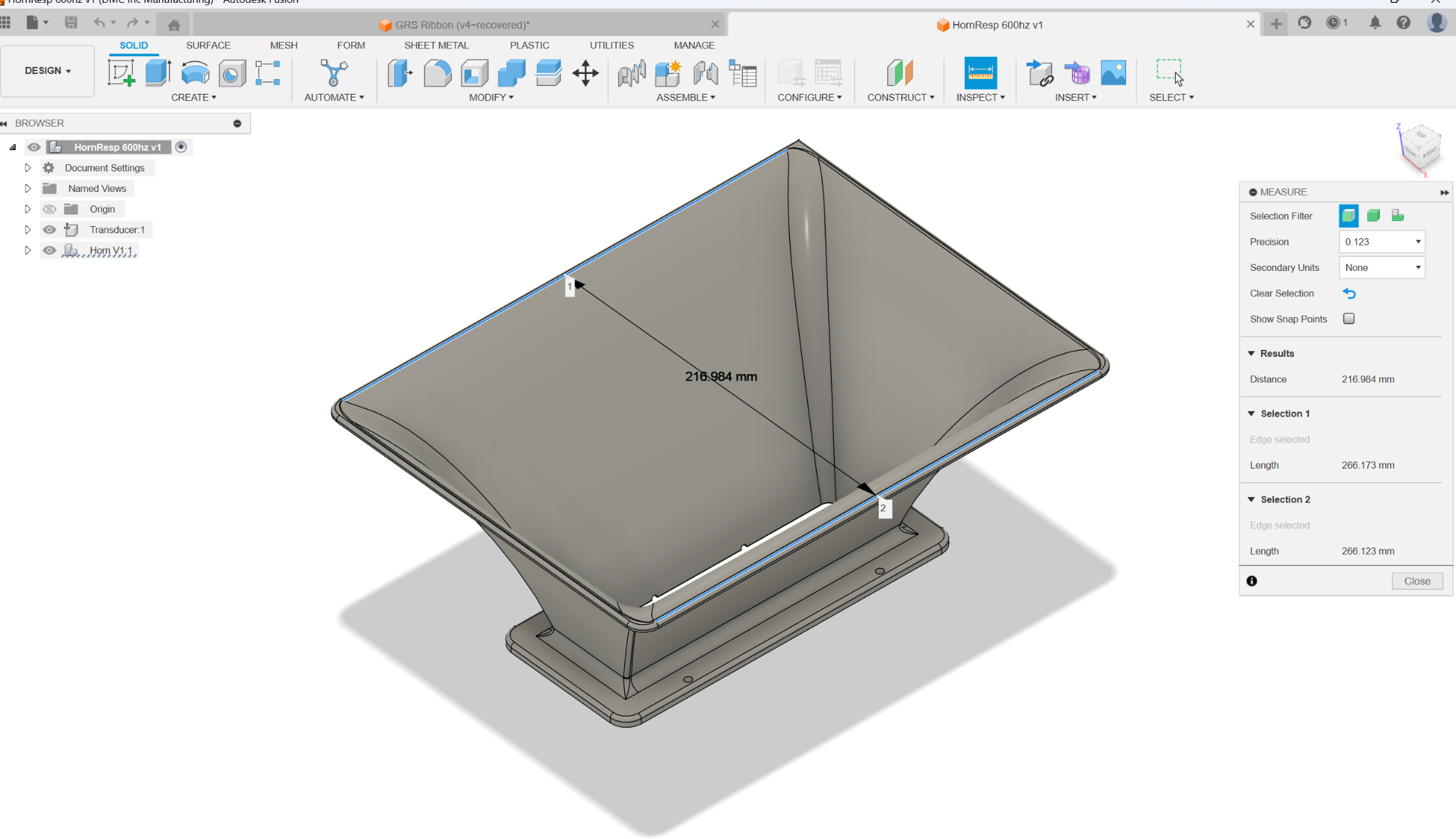The height and width of the screenshot is (839, 1456).
Task: Open the notifications bell
Action: [1375, 23]
